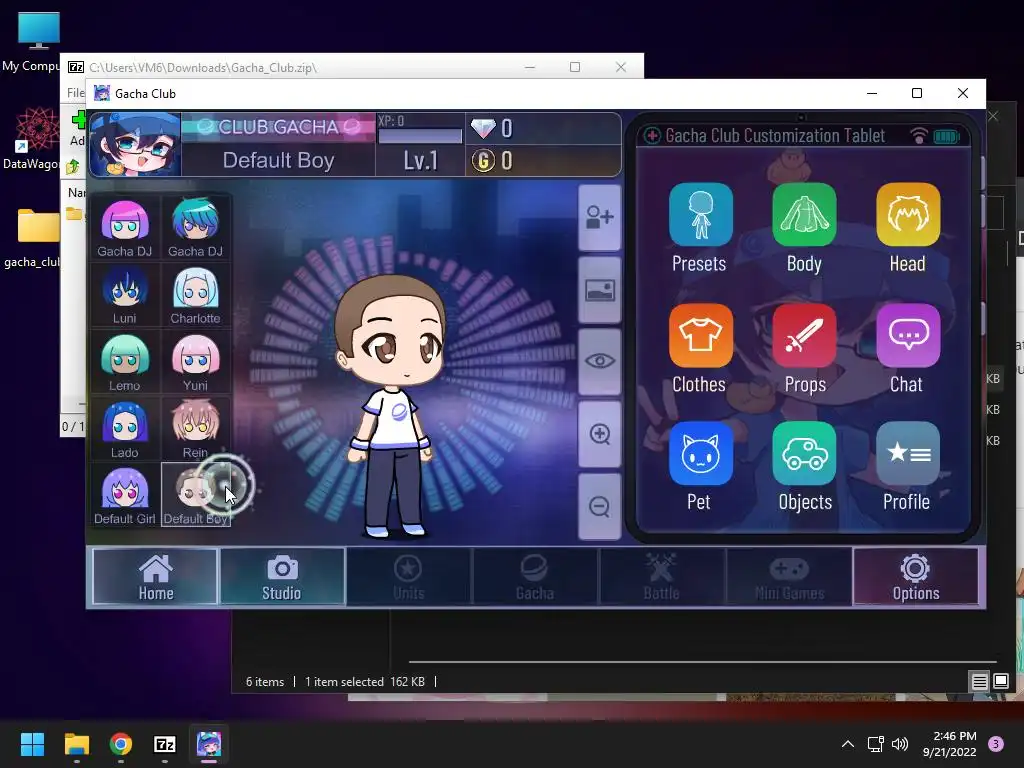Click the background image icon
Screen dimensions: 1024x768
pos(600,290)
